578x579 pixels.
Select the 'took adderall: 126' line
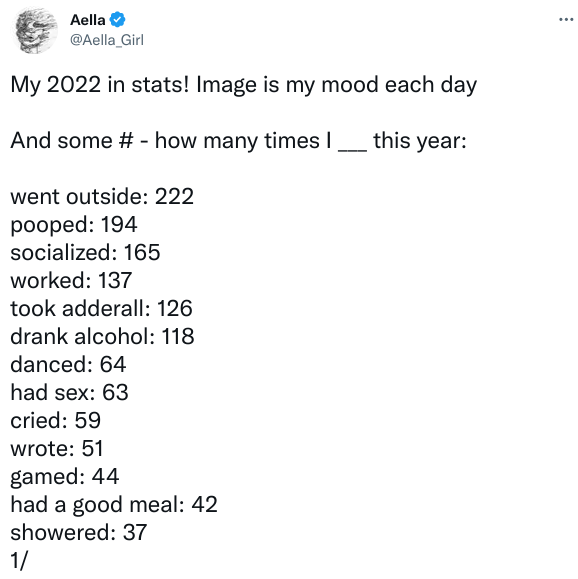coord(102,309)
